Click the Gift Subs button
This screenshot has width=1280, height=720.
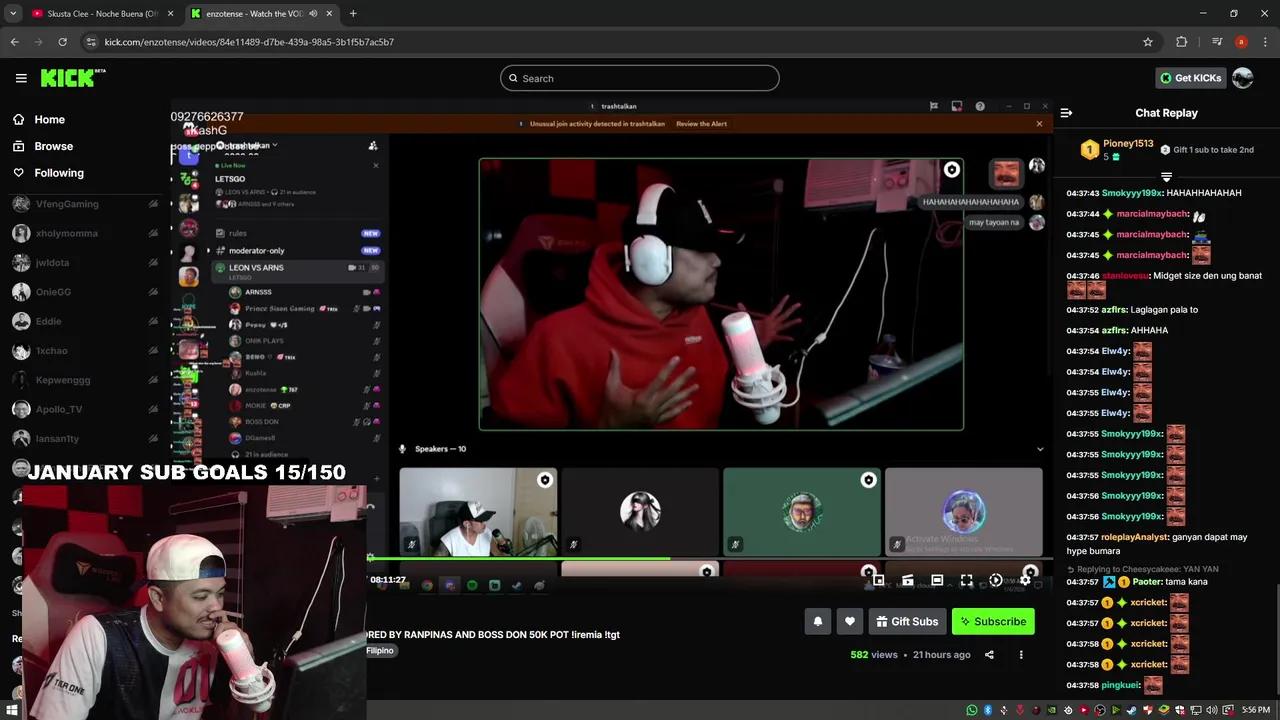pos(907,622)
